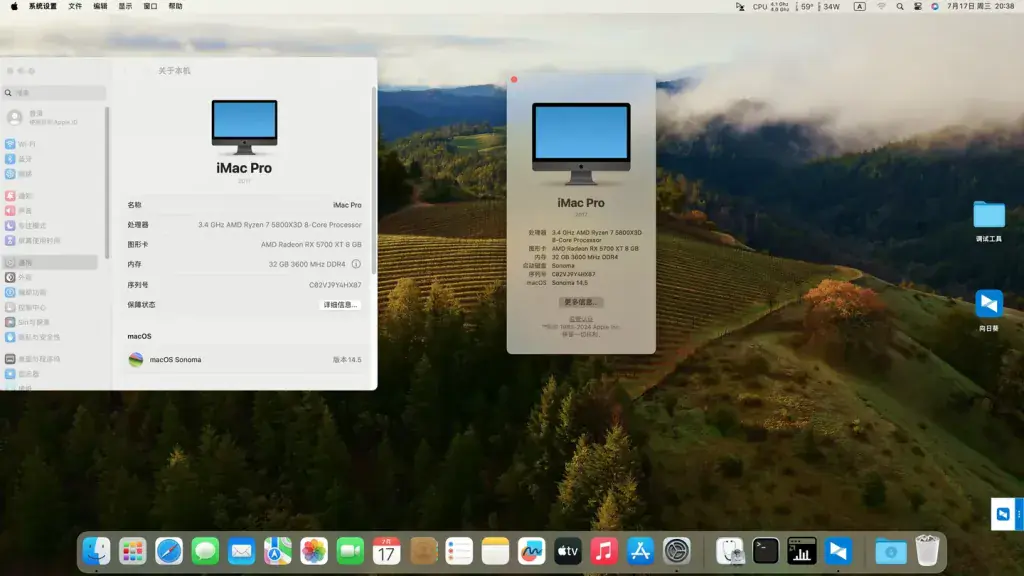Open Launchpad in the Dock
This screenshot has height=576, width=1024.
pyautogui.click(x=133, y=551)
